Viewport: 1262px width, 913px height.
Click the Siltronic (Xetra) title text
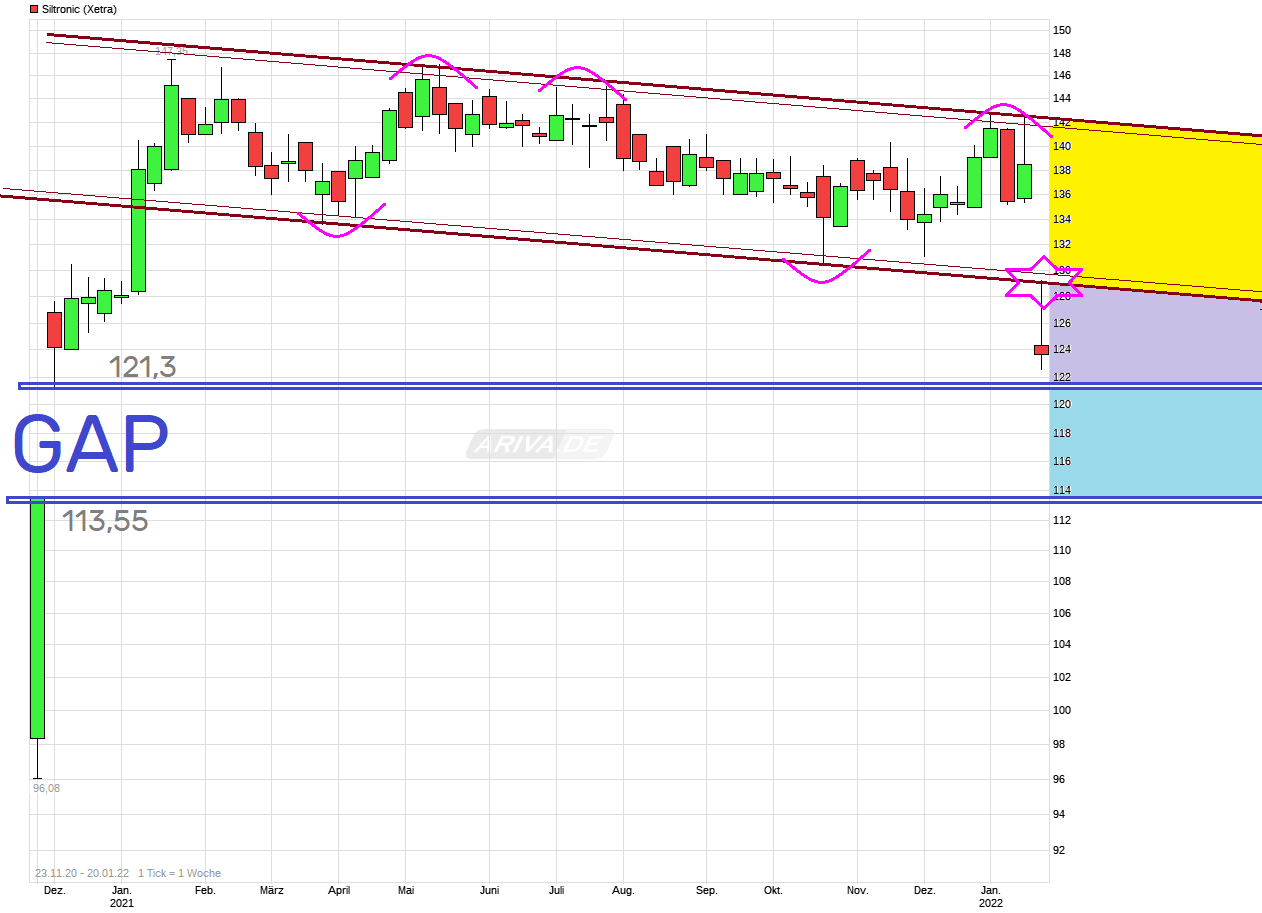click(x=79, y=9)
